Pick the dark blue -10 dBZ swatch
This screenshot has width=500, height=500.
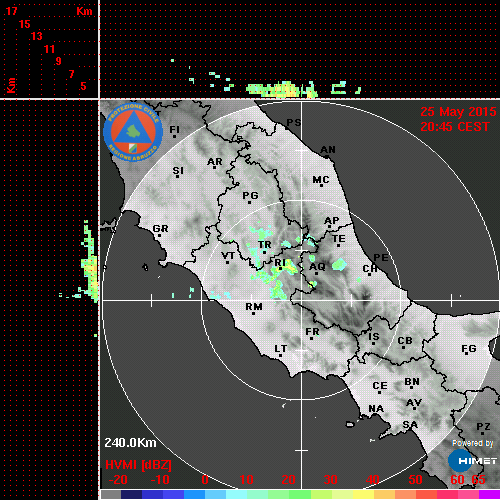pyautogui.click(x=152, y=494)
